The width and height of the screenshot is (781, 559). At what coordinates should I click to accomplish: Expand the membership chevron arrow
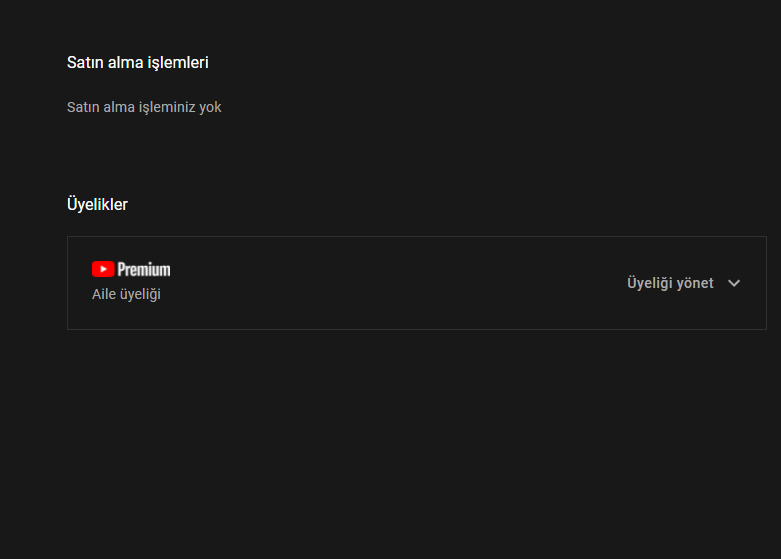734,283
